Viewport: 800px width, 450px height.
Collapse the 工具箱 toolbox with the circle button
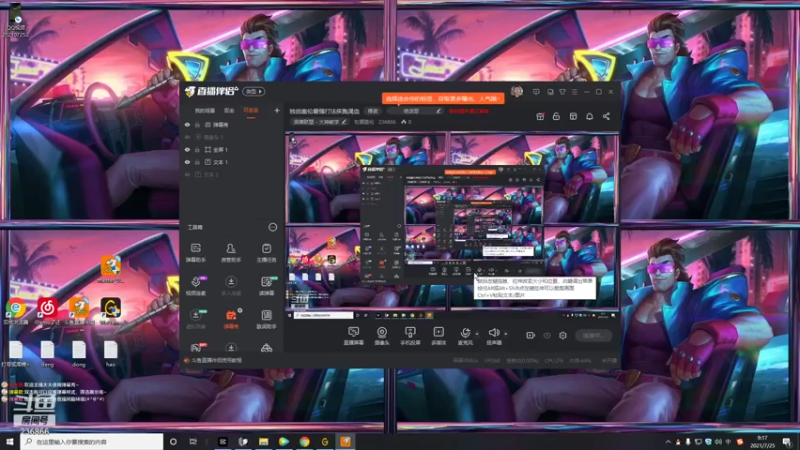272,227
